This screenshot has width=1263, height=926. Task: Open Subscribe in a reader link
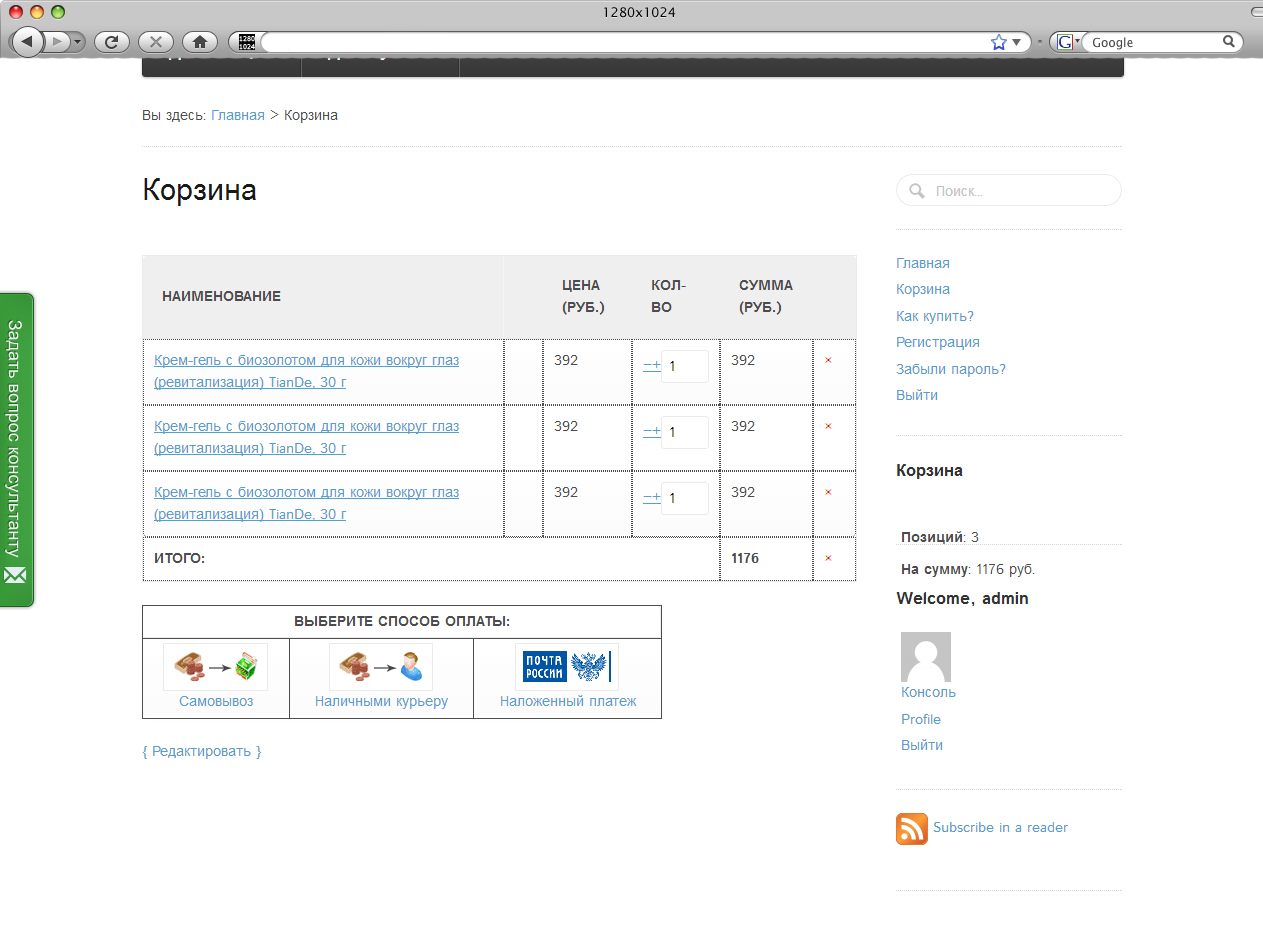click(x=1000, y=827)
